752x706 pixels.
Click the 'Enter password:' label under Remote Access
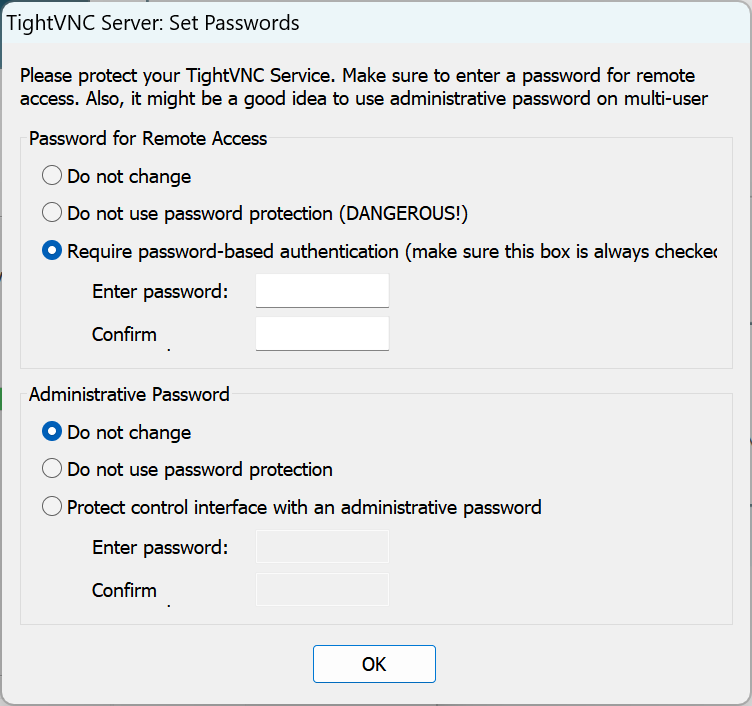point(160,292)
